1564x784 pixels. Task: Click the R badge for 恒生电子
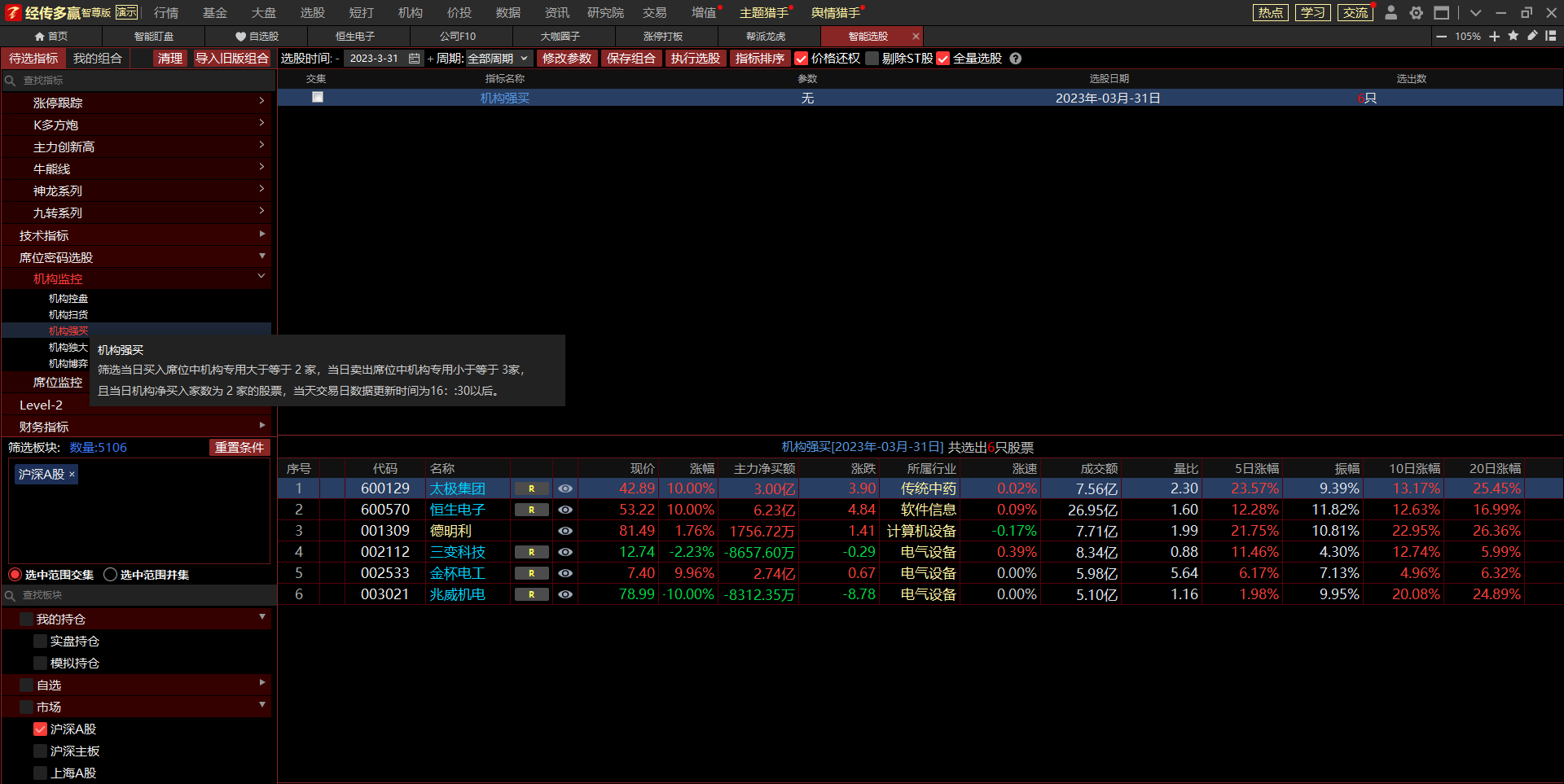(x=531, y=510)
